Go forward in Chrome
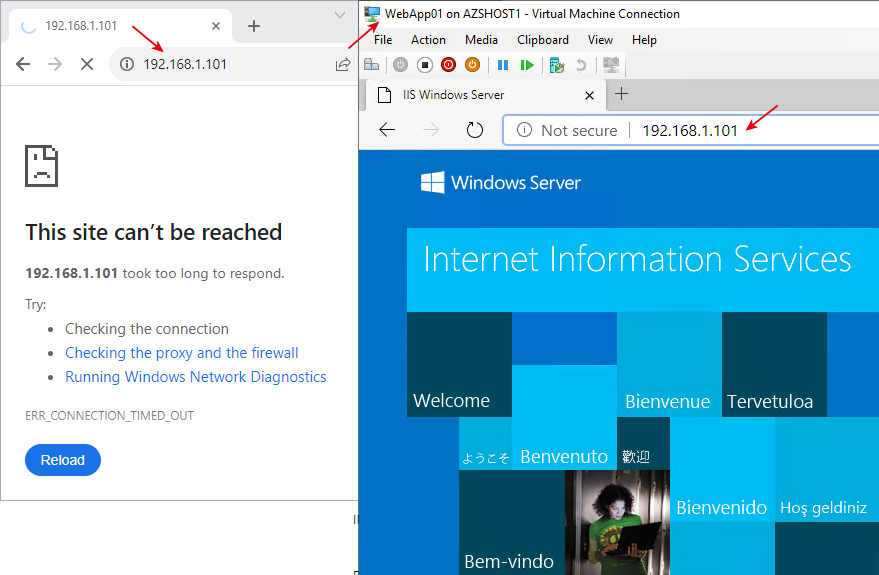This screenshot has height=575, width=879. (55, 64)
